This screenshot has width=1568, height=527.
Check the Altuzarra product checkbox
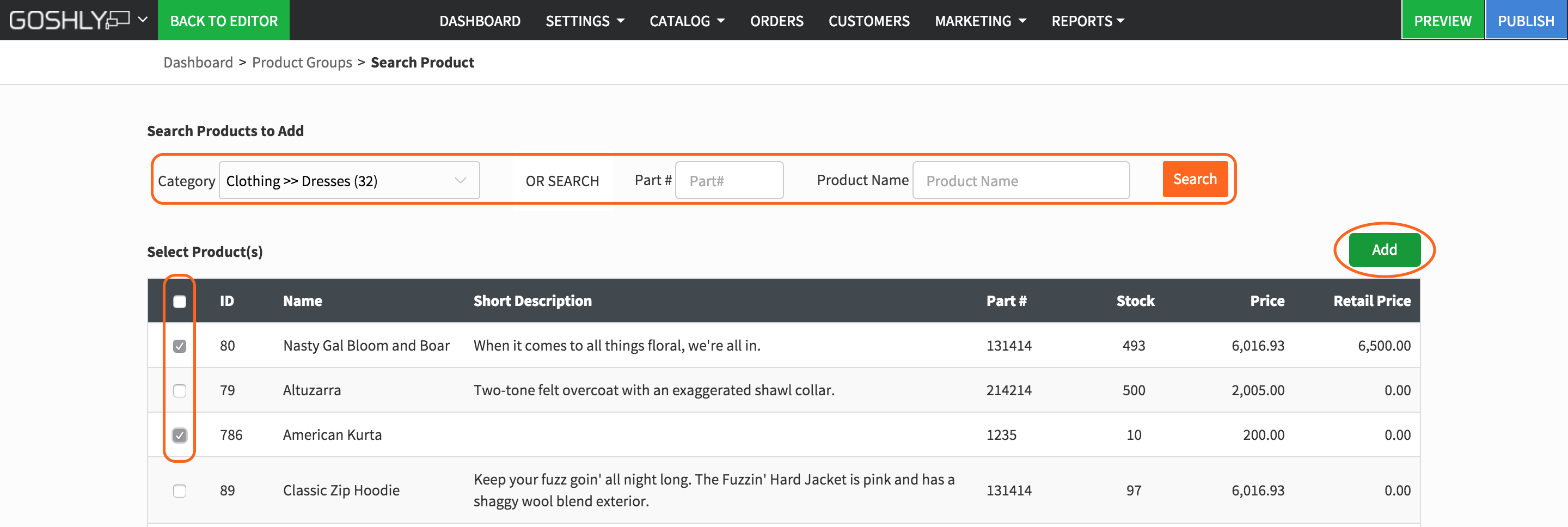(180, 391)
